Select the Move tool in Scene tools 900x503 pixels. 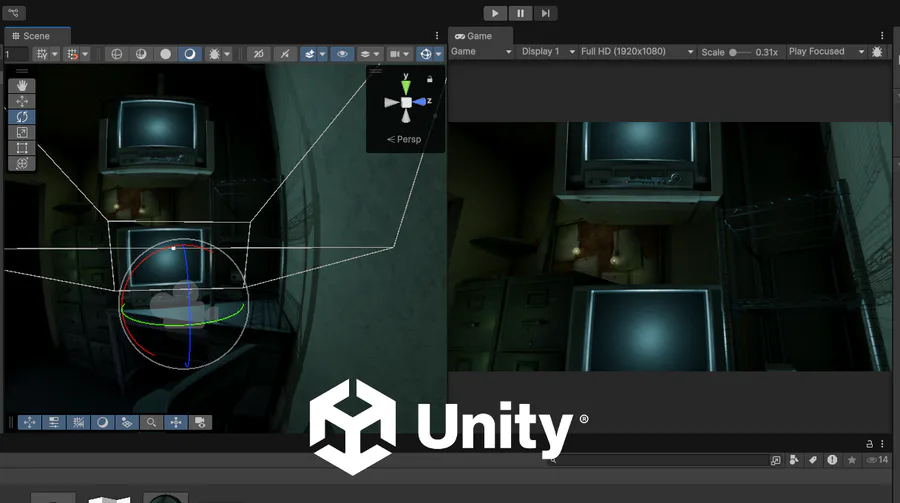tap(22, 101)
